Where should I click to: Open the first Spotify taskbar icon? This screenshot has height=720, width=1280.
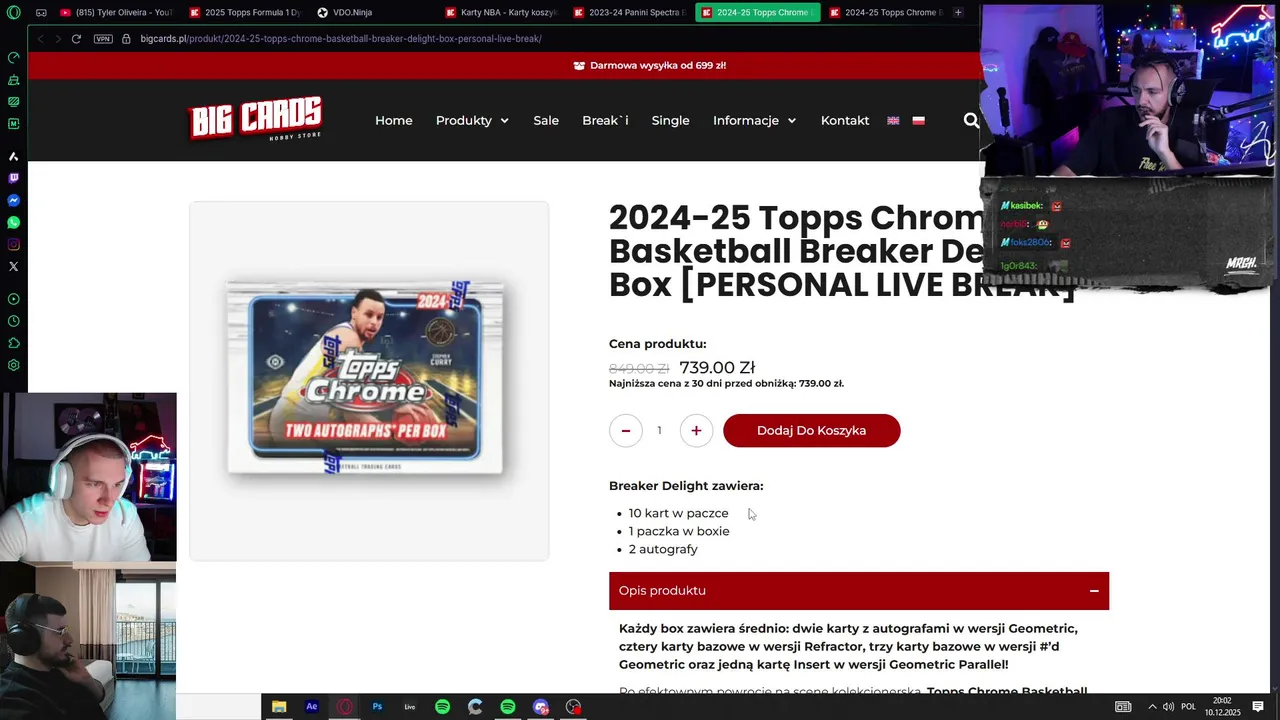point(443,706)
